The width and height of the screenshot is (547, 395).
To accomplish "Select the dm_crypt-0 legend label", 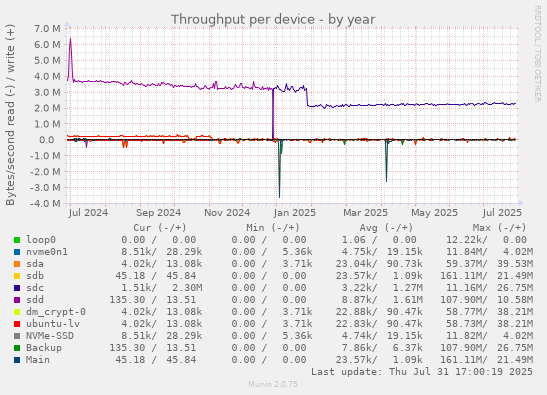I will tap(56, 312).
